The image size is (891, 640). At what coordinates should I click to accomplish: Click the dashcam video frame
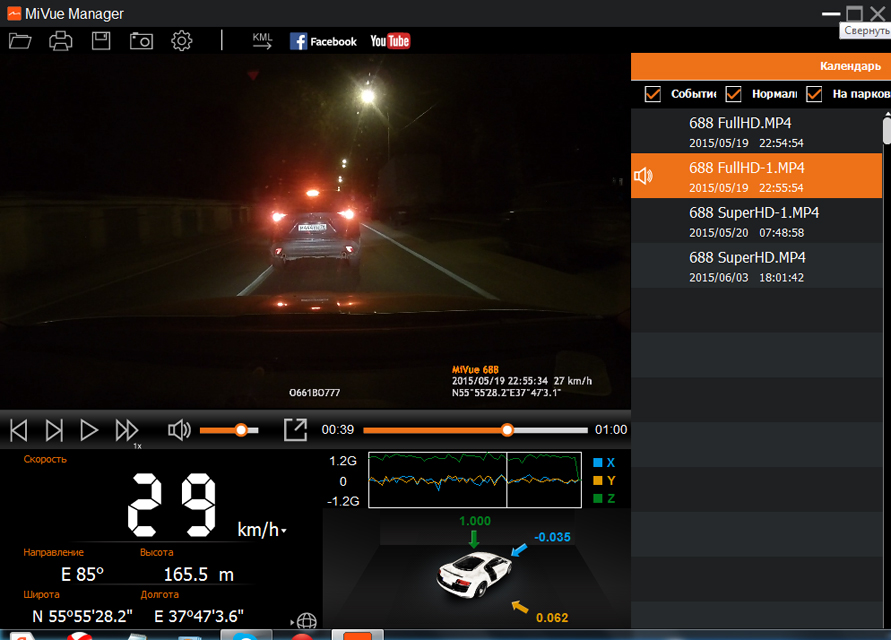coord(315,231)
